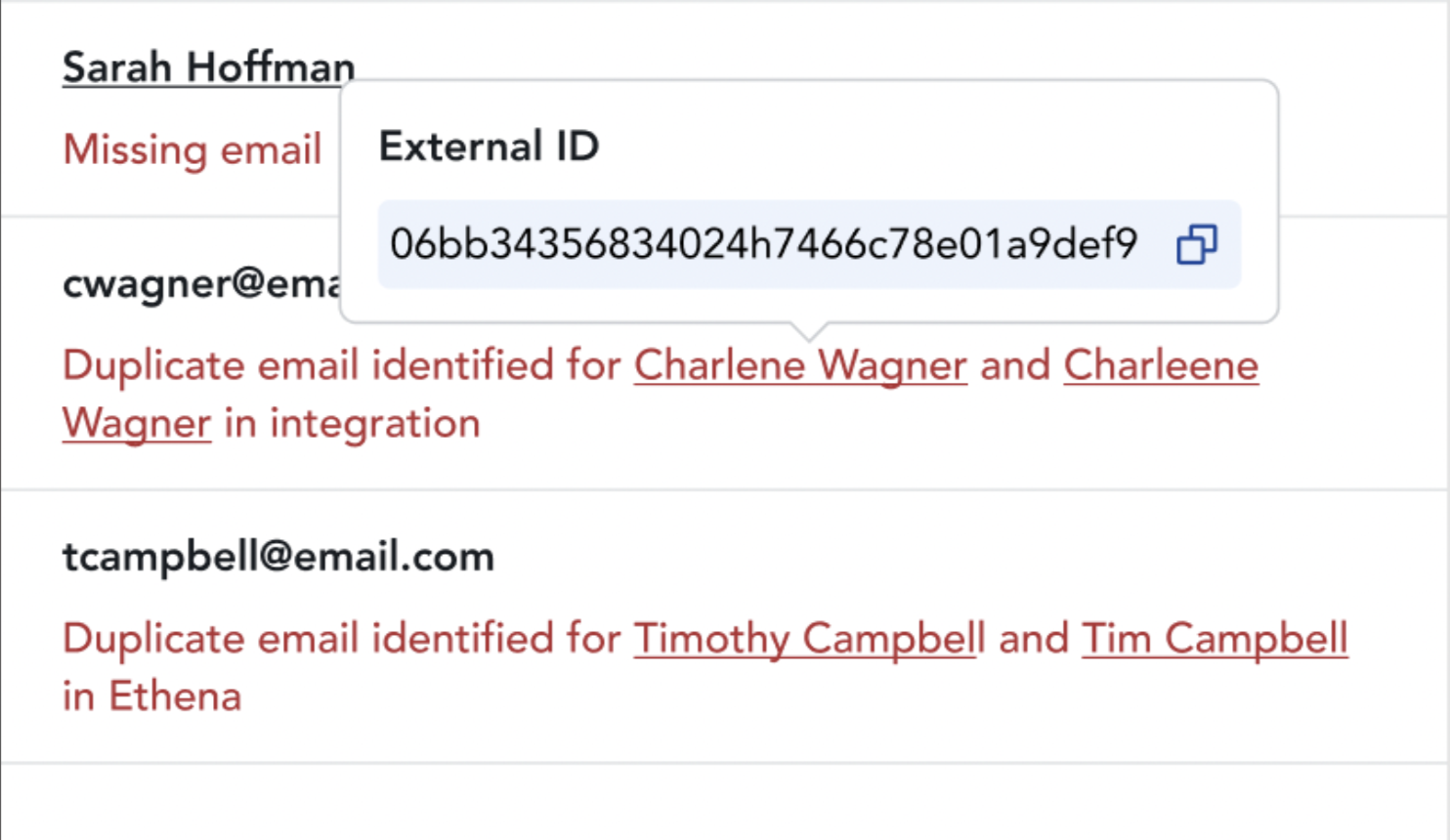Click the word 'and' between the Campbell links

[1034, 639]
